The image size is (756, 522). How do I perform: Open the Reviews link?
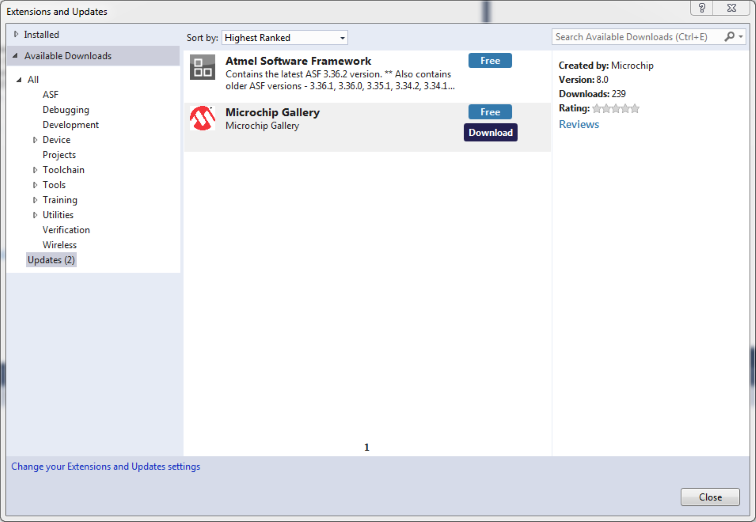[578, 124]
